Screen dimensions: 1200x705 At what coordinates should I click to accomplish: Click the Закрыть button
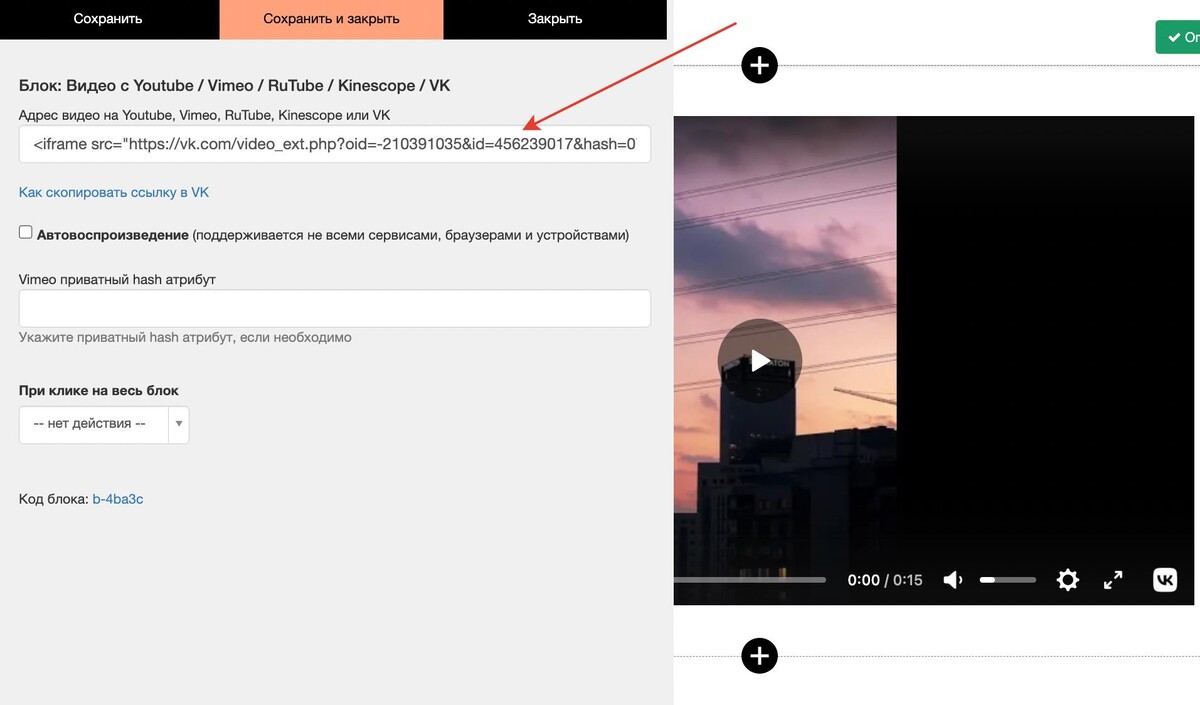point(555,19)
